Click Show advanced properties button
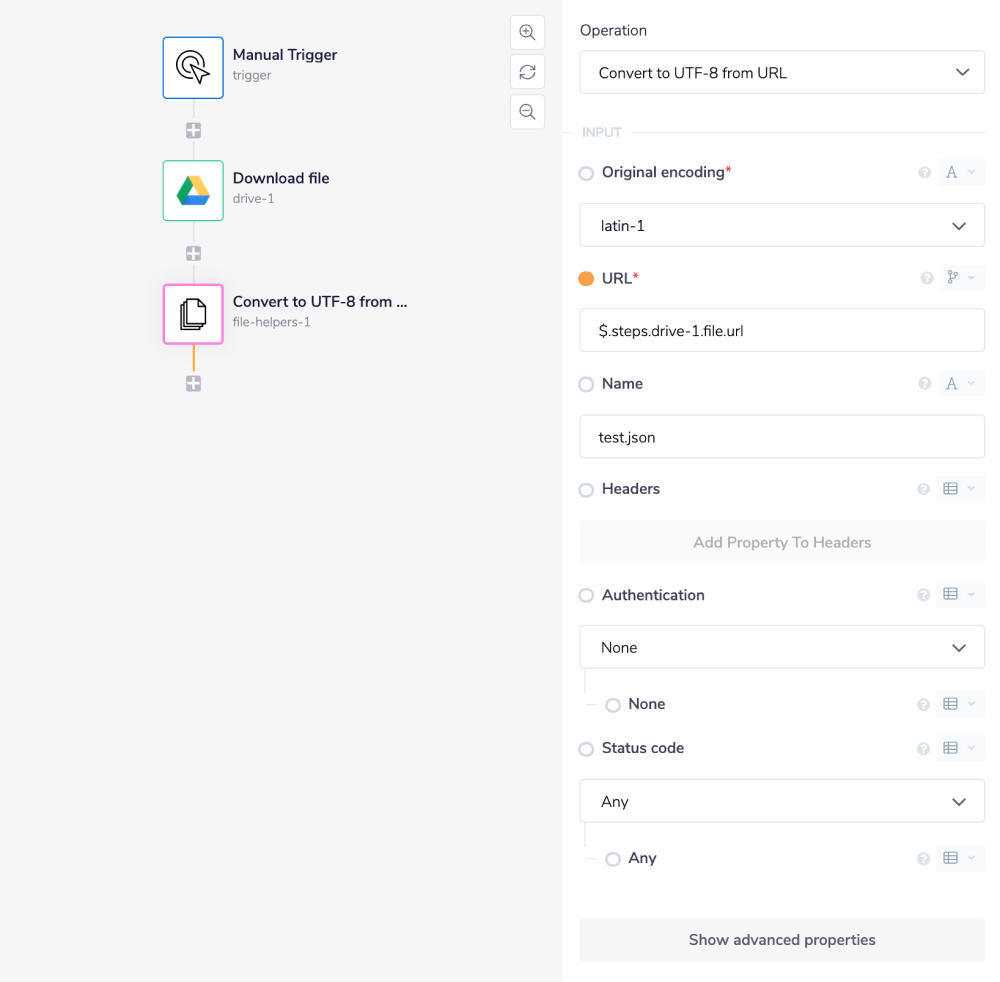The height and width of the screenshot is (982, 1000). [x=782, y=940]
